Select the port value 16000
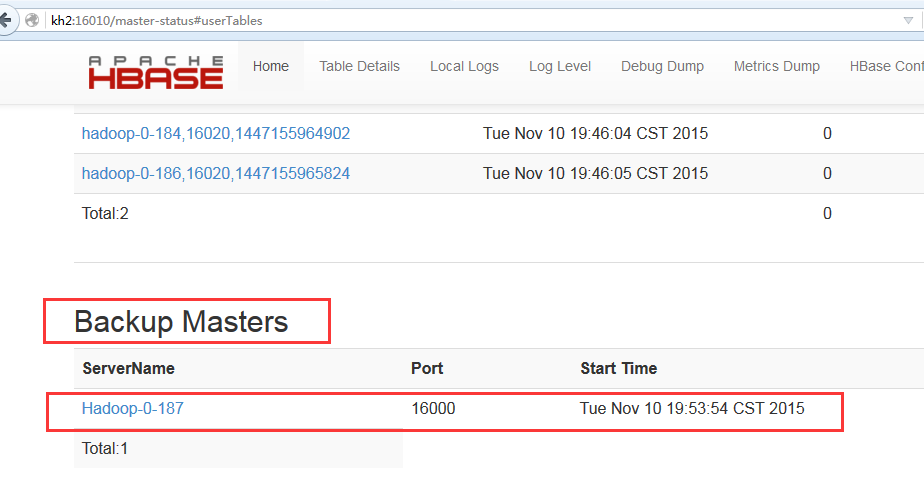Screen dimensions: 924x497 pyautogui.click(x=433, y=408)
